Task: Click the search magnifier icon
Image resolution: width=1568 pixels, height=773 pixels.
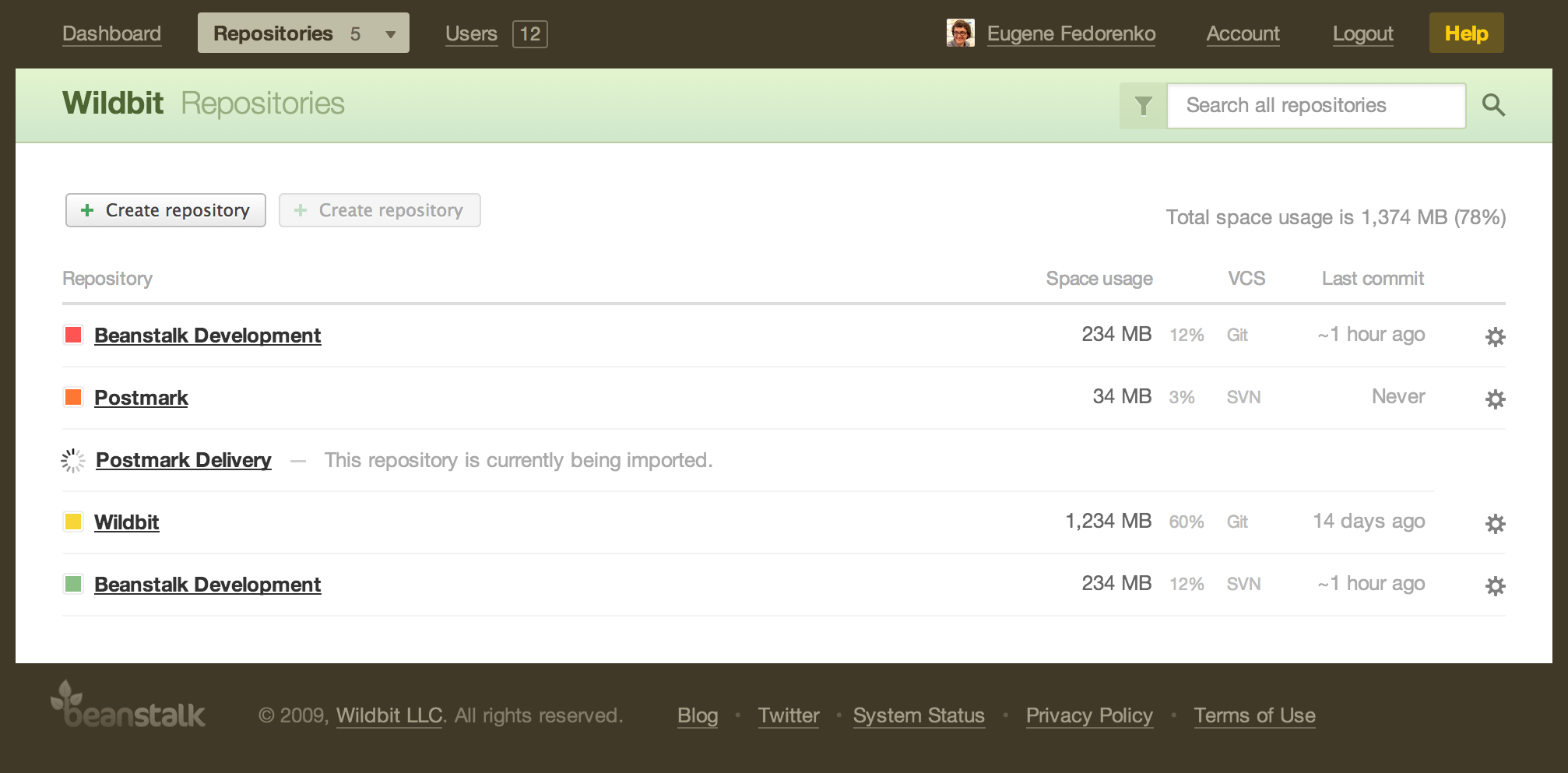Action: (x=1493, y=105)
